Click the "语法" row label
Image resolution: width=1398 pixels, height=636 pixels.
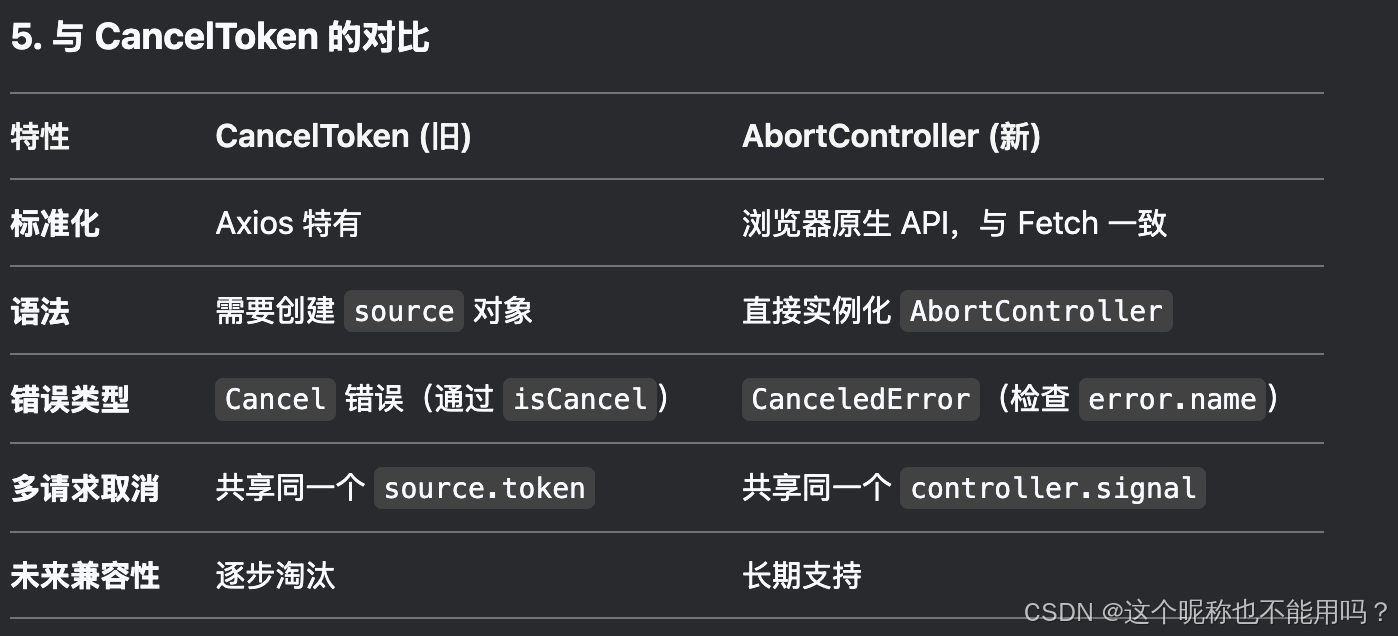click(x=40, y=311)
